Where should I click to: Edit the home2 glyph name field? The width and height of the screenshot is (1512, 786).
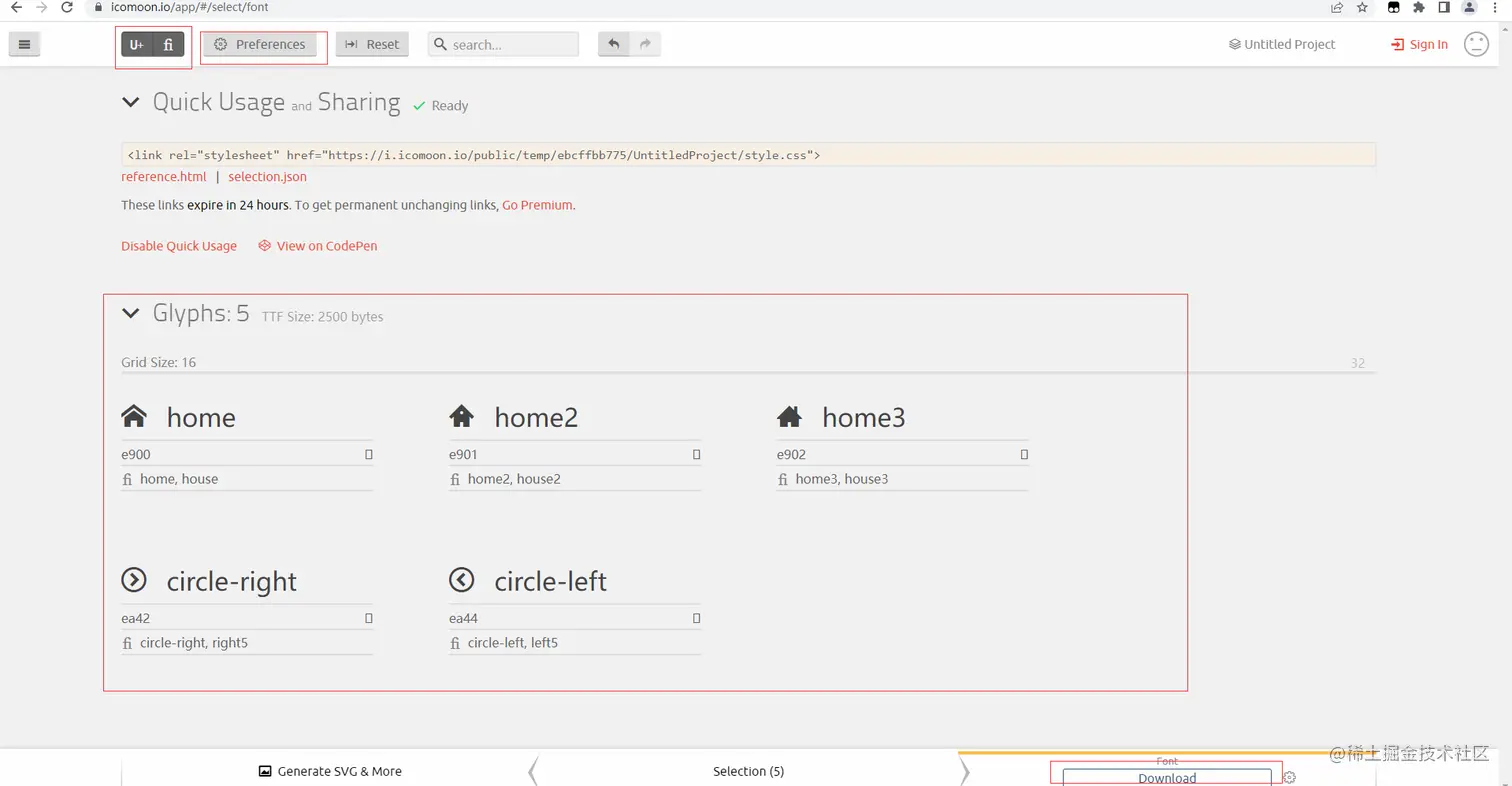coord(597,417)
